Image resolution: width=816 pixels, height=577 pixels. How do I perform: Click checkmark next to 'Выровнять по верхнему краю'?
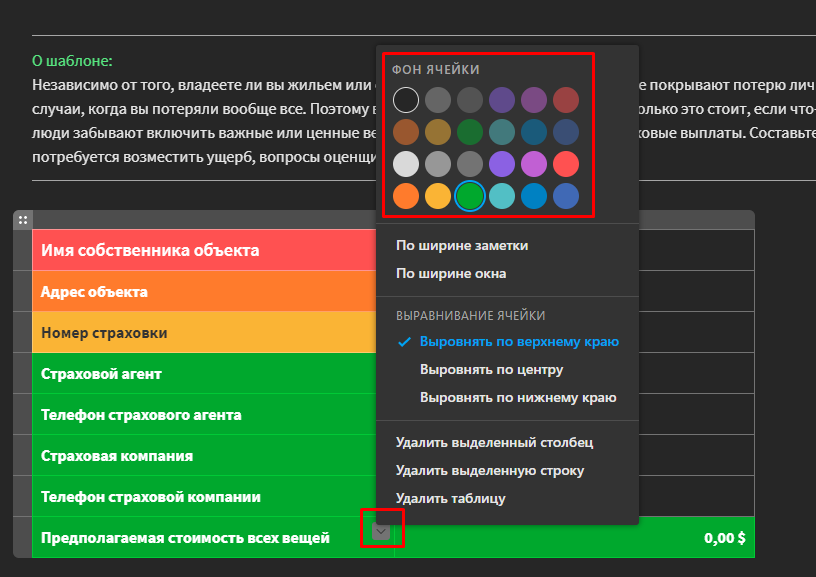[403, 343]
